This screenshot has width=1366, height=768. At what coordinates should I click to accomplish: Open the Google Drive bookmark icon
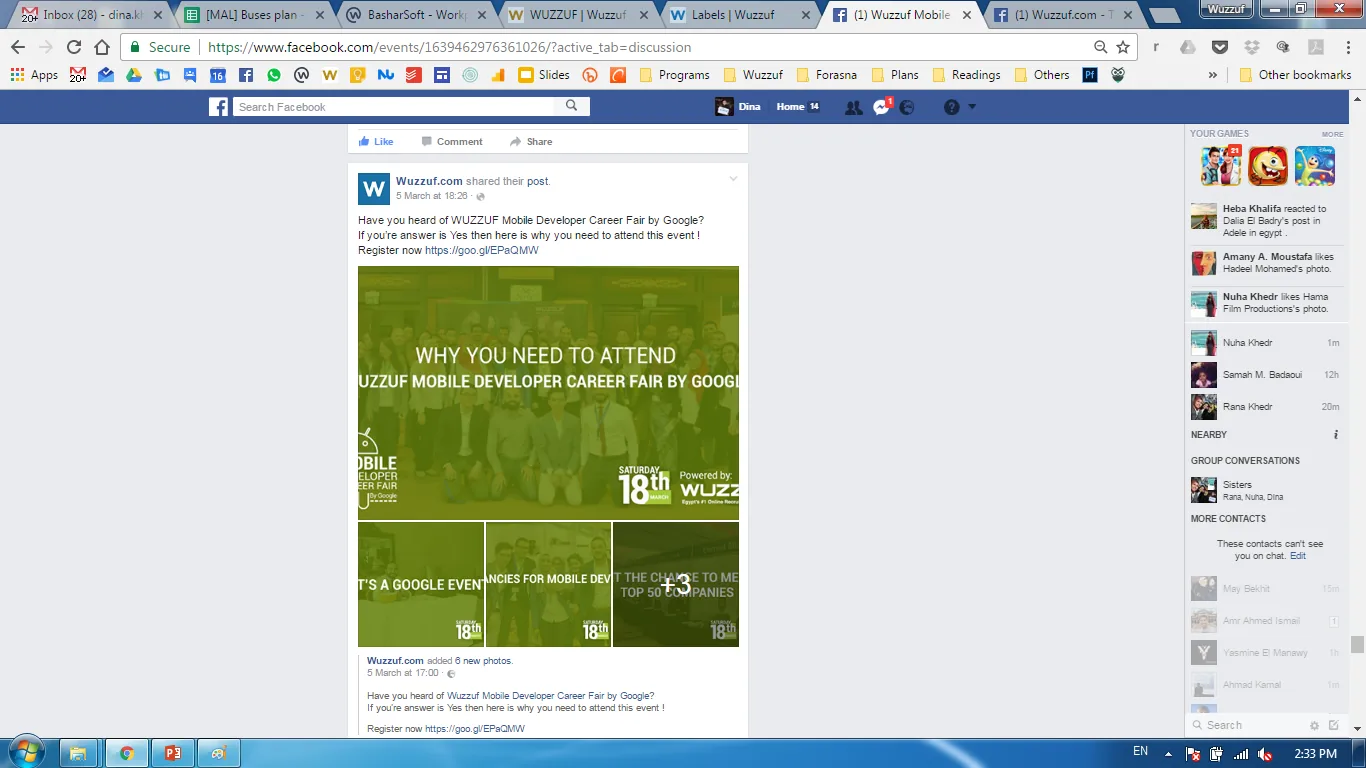(x=133, y=75)
